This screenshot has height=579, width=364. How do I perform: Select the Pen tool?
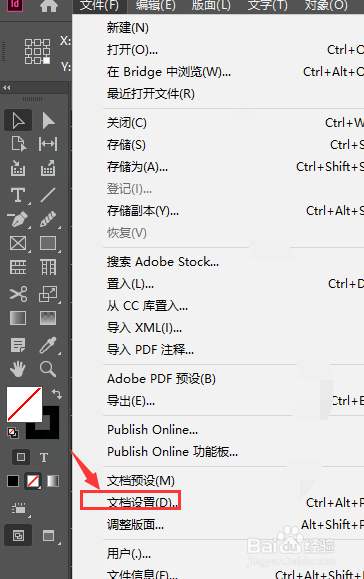[18, 219]
